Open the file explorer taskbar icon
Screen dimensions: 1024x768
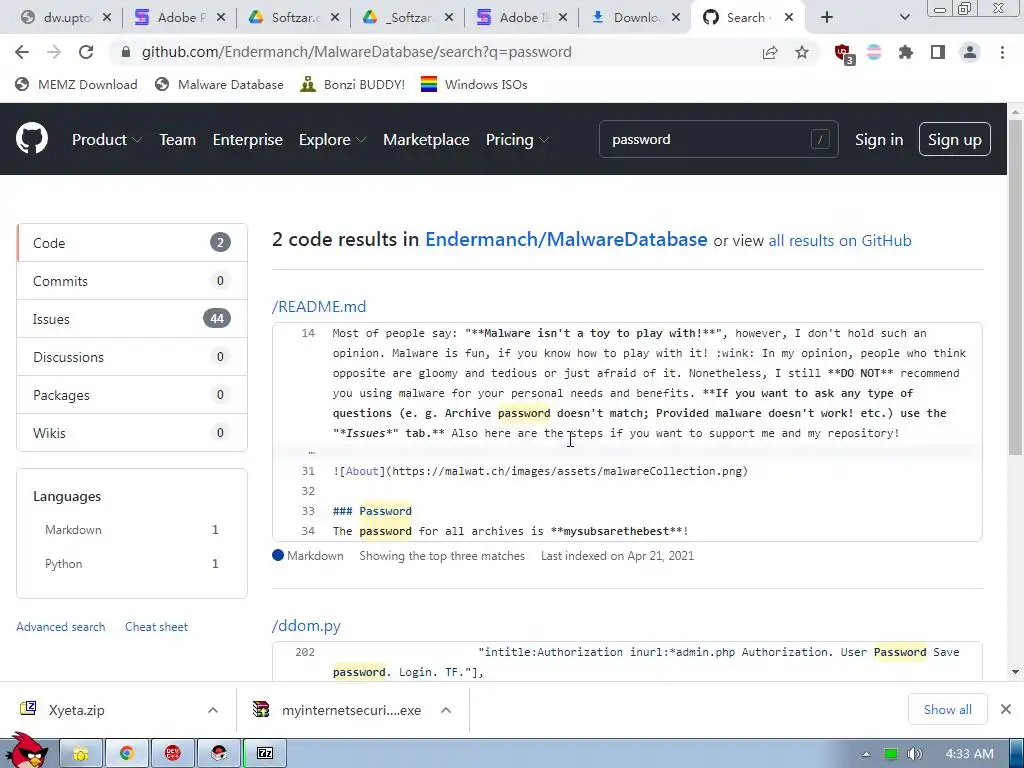coord(81,754)
